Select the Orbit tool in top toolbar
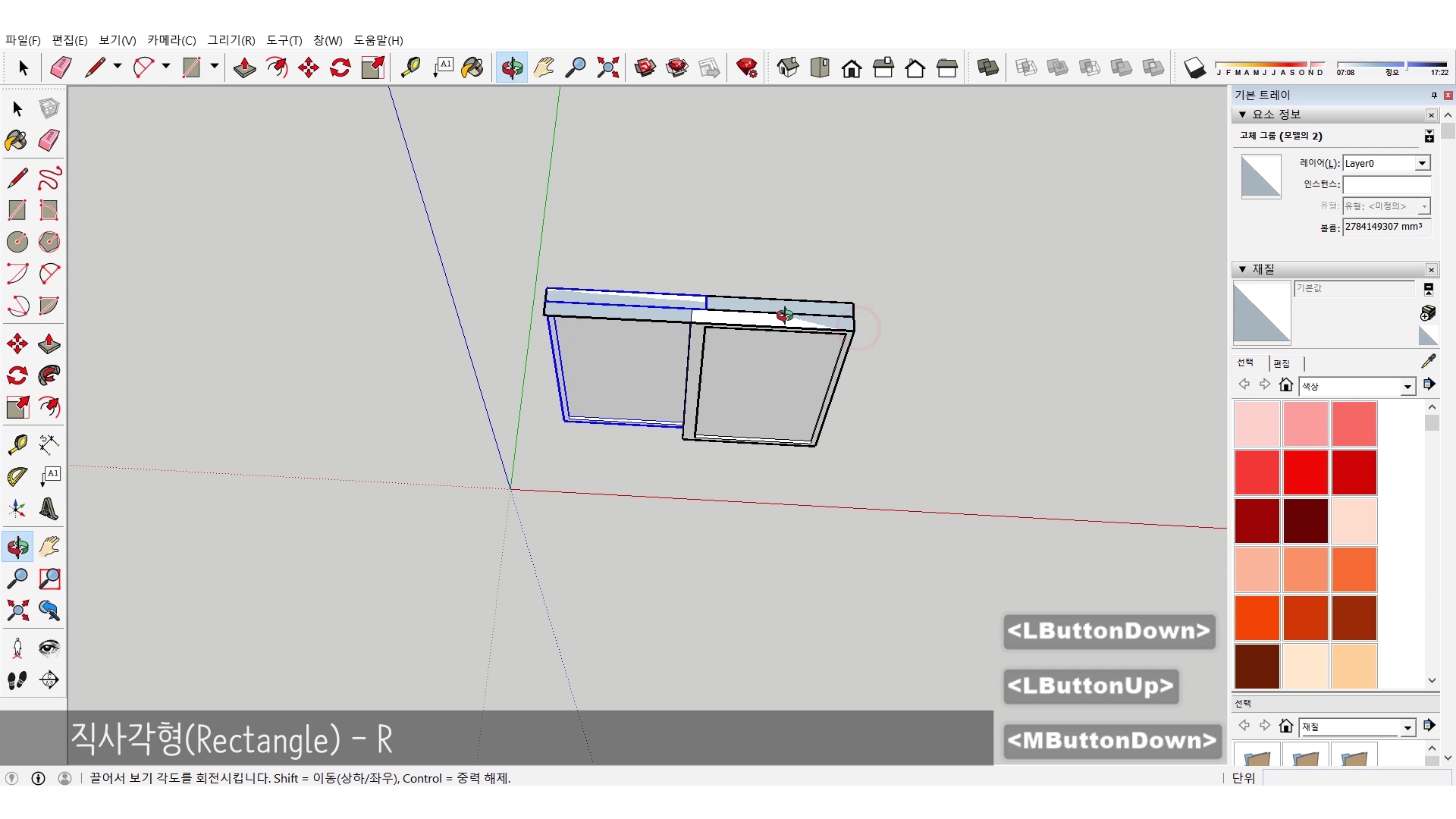1456x819 pixels. pyautogui.click(x=512, y=68)
